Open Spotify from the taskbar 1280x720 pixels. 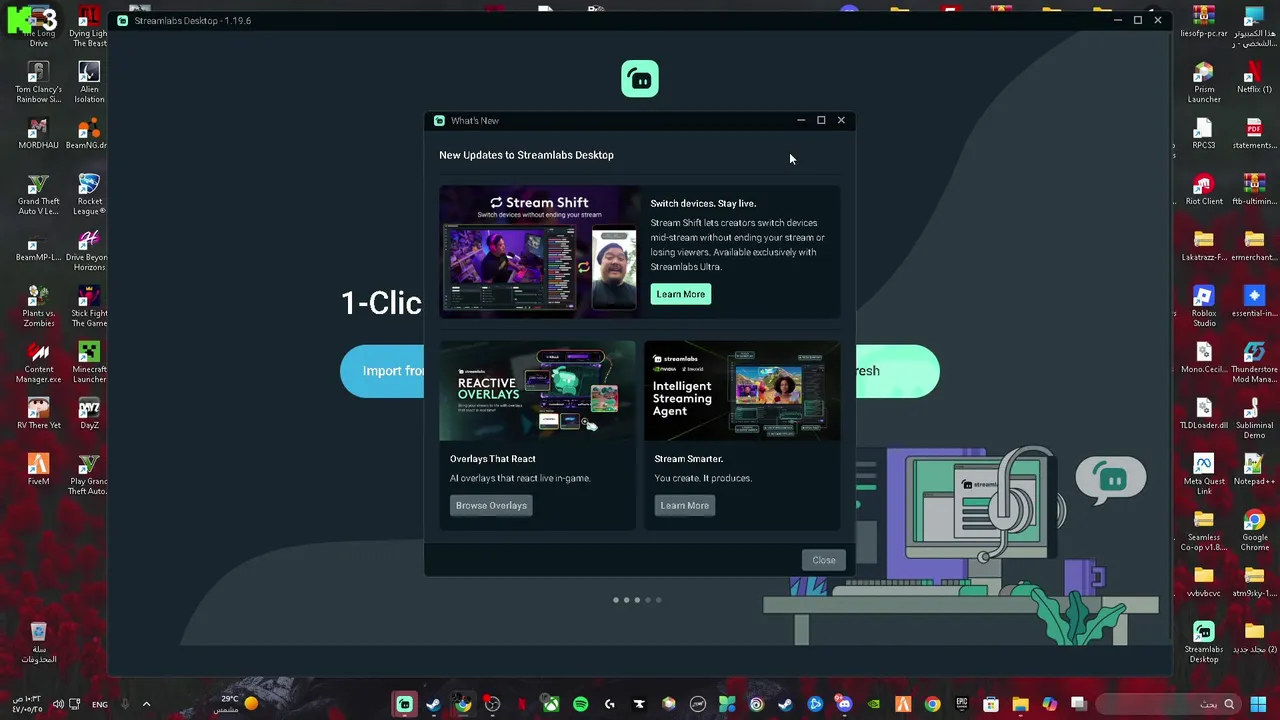[x=580, y=704]
